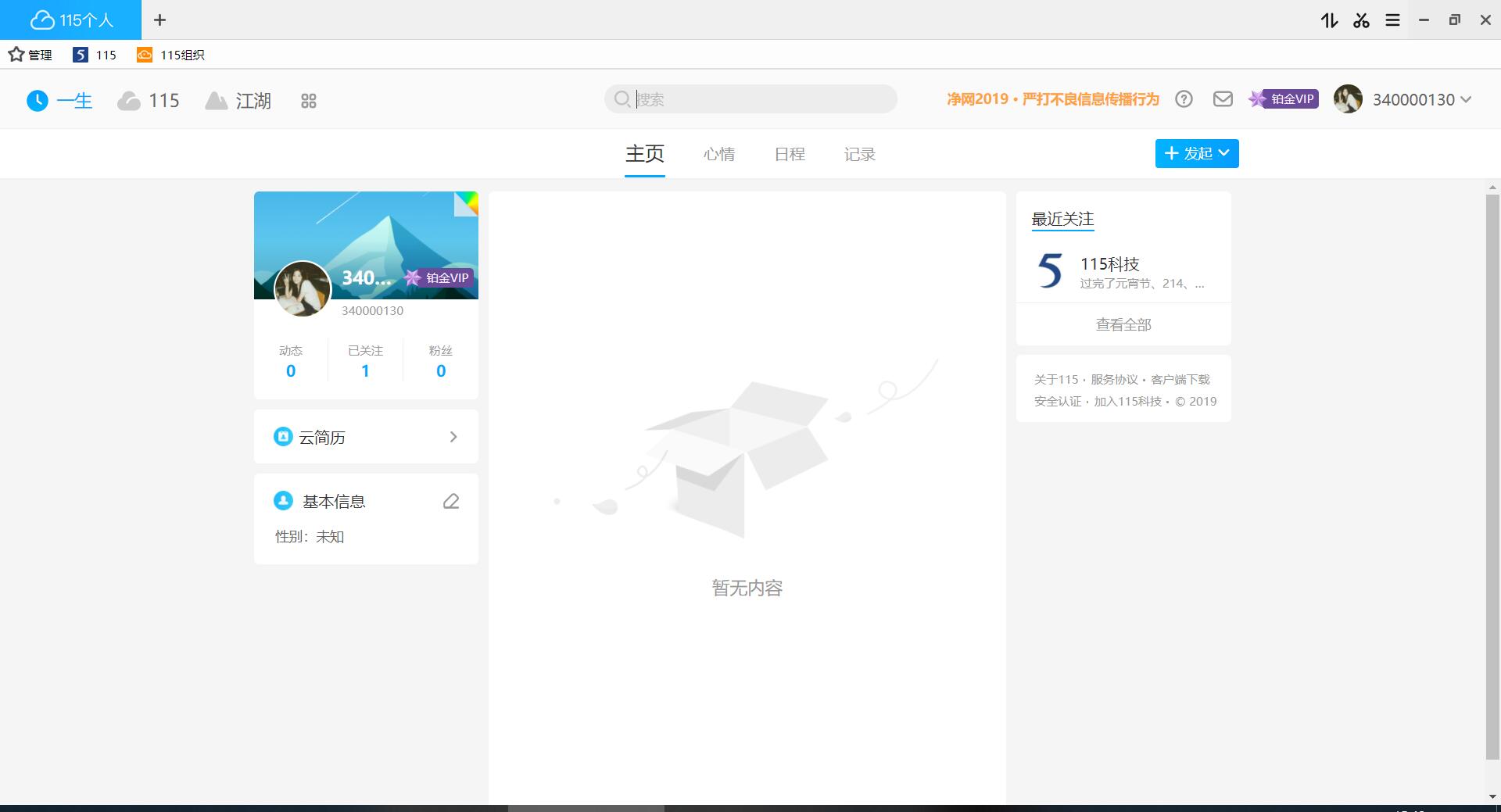
Task: Click the 云简历 resume icon
Action: click(283, 437)
